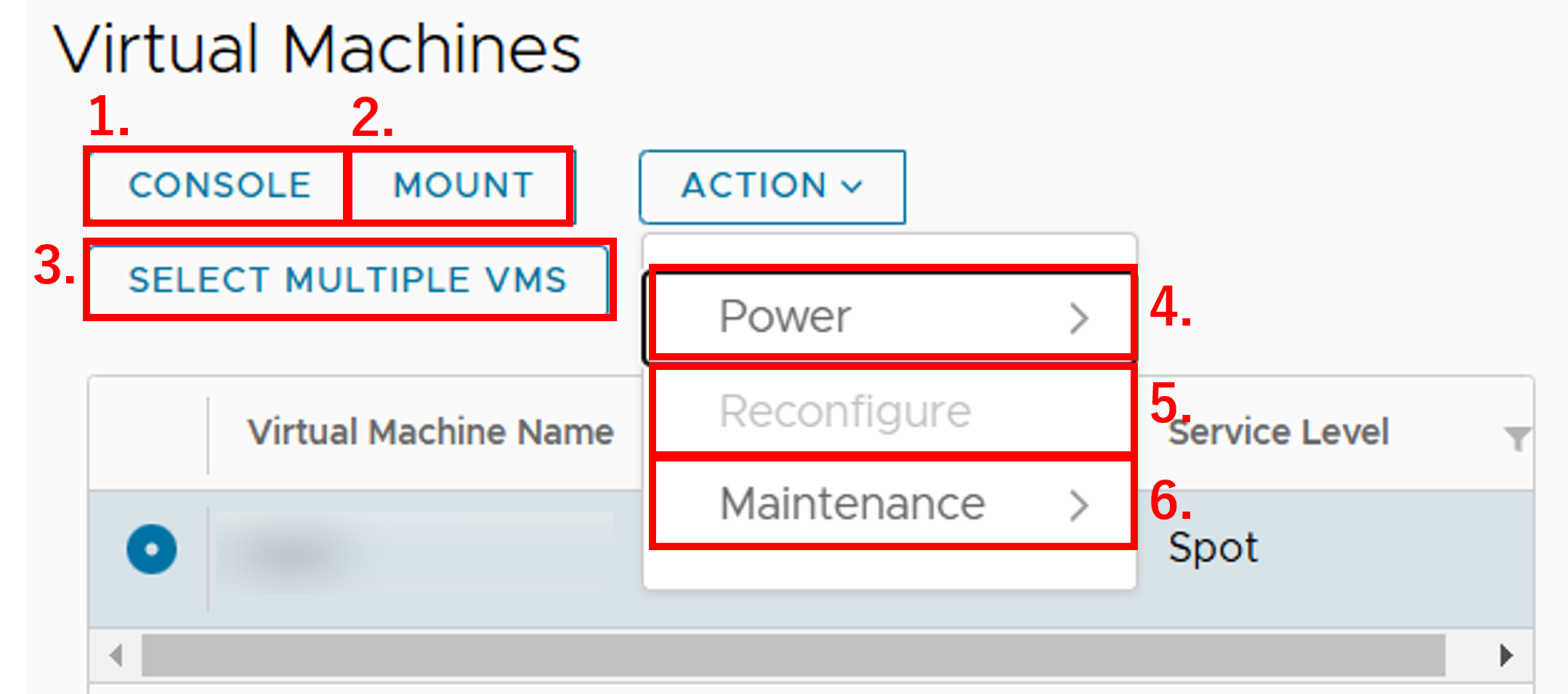Expand the Power submenu arrow
This screenshot has height=694, width=1568.
1079,318
